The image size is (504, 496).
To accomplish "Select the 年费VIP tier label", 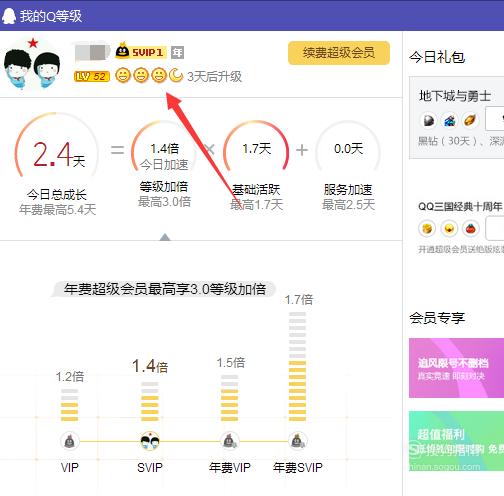I will click(x=230, y=468).
